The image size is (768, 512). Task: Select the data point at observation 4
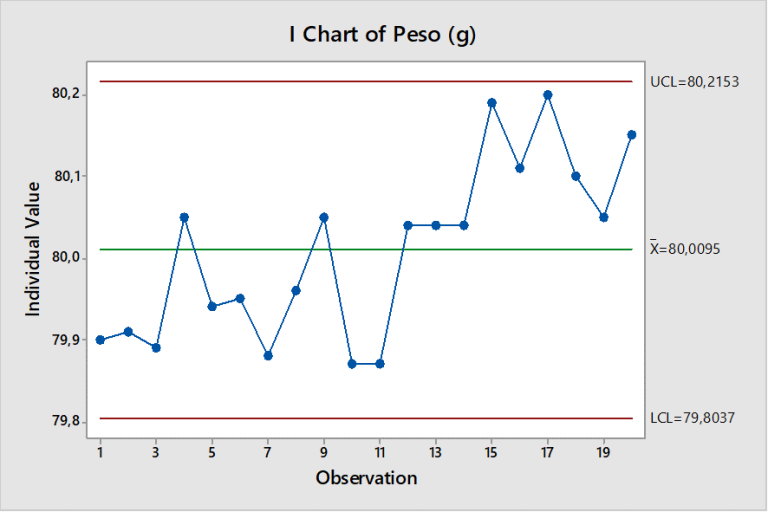(x=184, y=217)
